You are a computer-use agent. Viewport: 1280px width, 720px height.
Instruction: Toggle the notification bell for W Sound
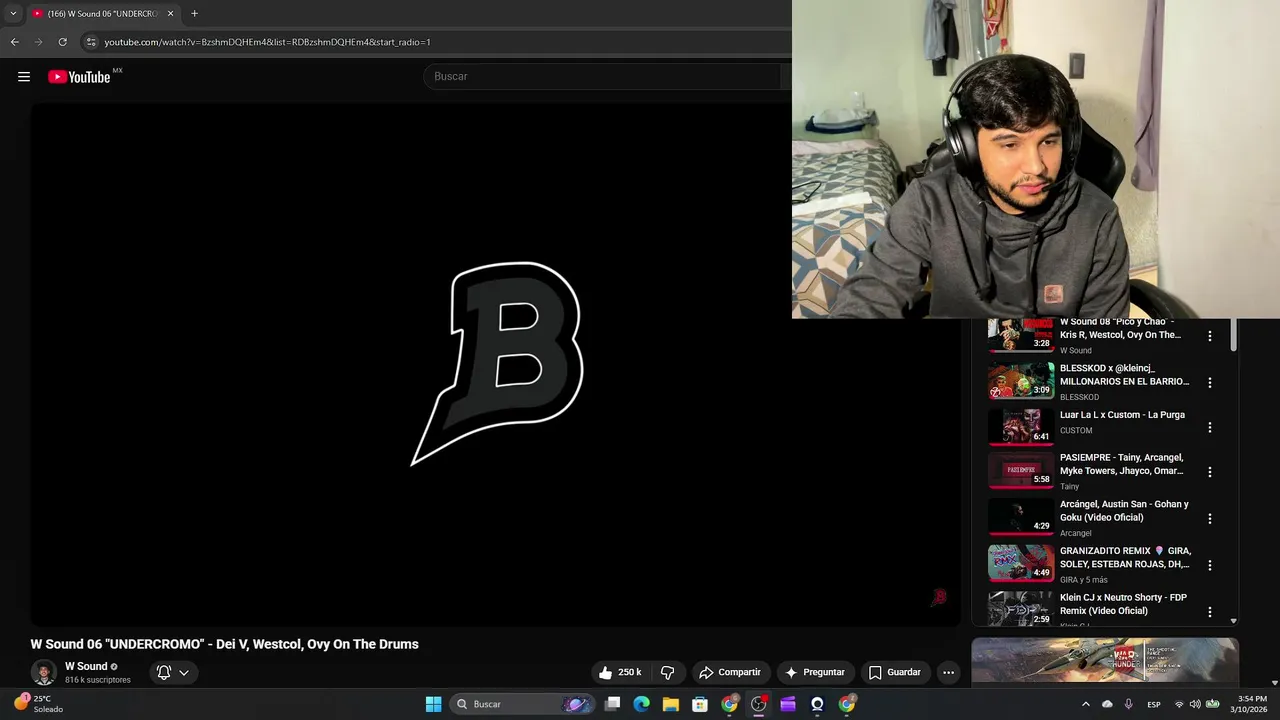coord(164,672)
